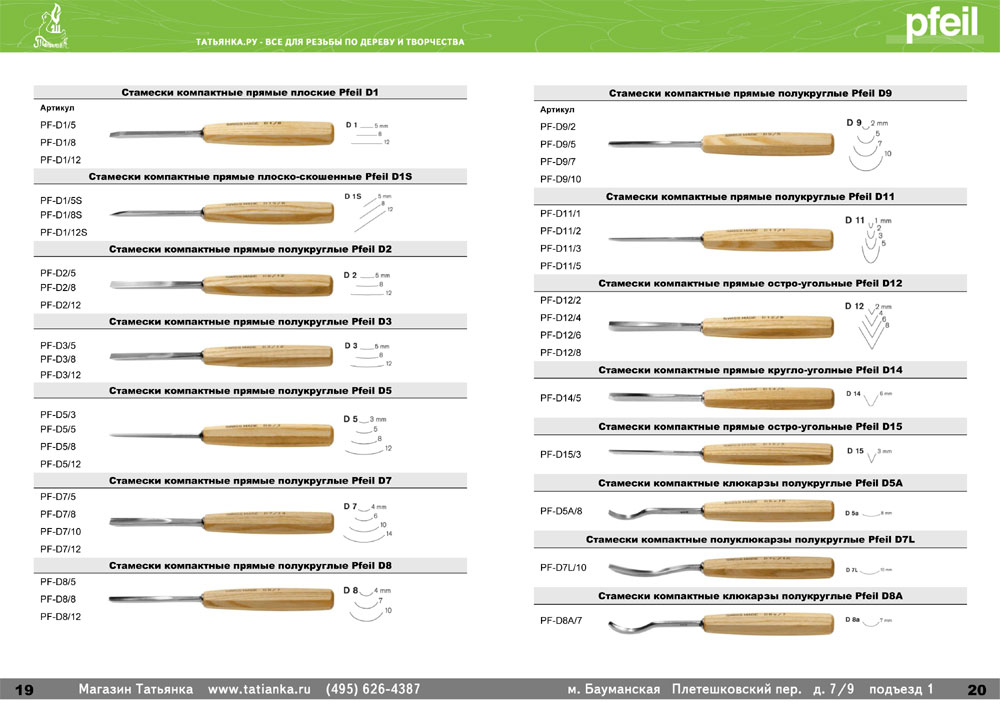
Task: Click article code PF-D15/3
Action: [x=561, y=455]
